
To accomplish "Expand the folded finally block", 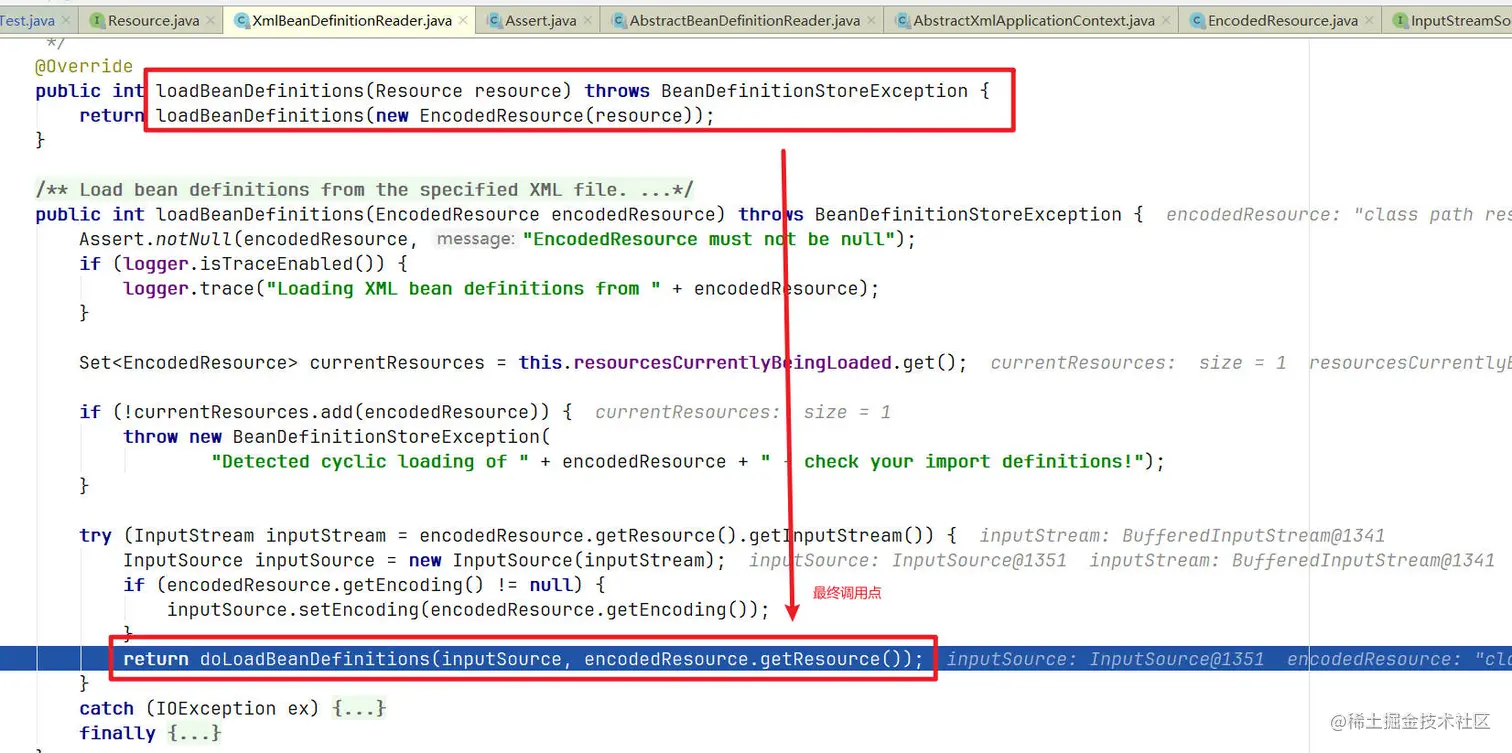I will click(195, 734).
